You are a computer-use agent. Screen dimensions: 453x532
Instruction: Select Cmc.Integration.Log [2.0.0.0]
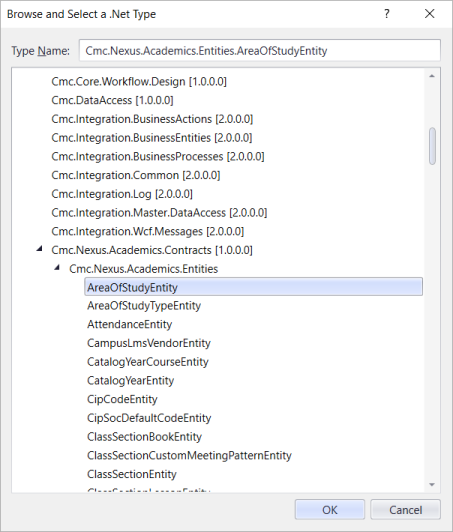122,194
